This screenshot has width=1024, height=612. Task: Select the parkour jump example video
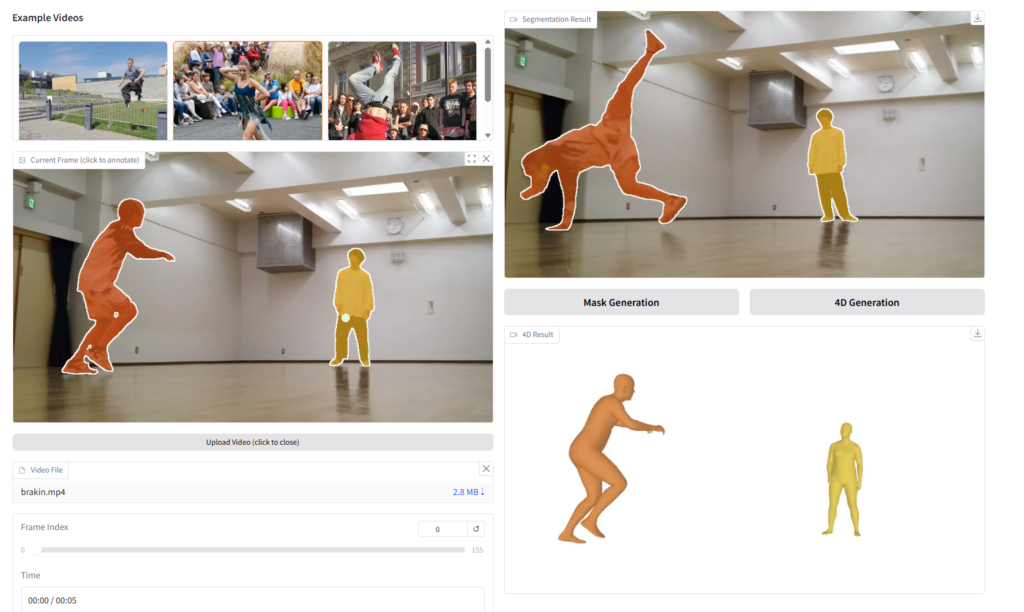93,90
